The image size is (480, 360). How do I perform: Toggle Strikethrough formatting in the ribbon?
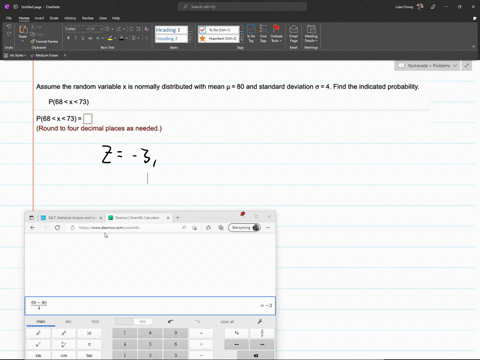pos(90,38)
